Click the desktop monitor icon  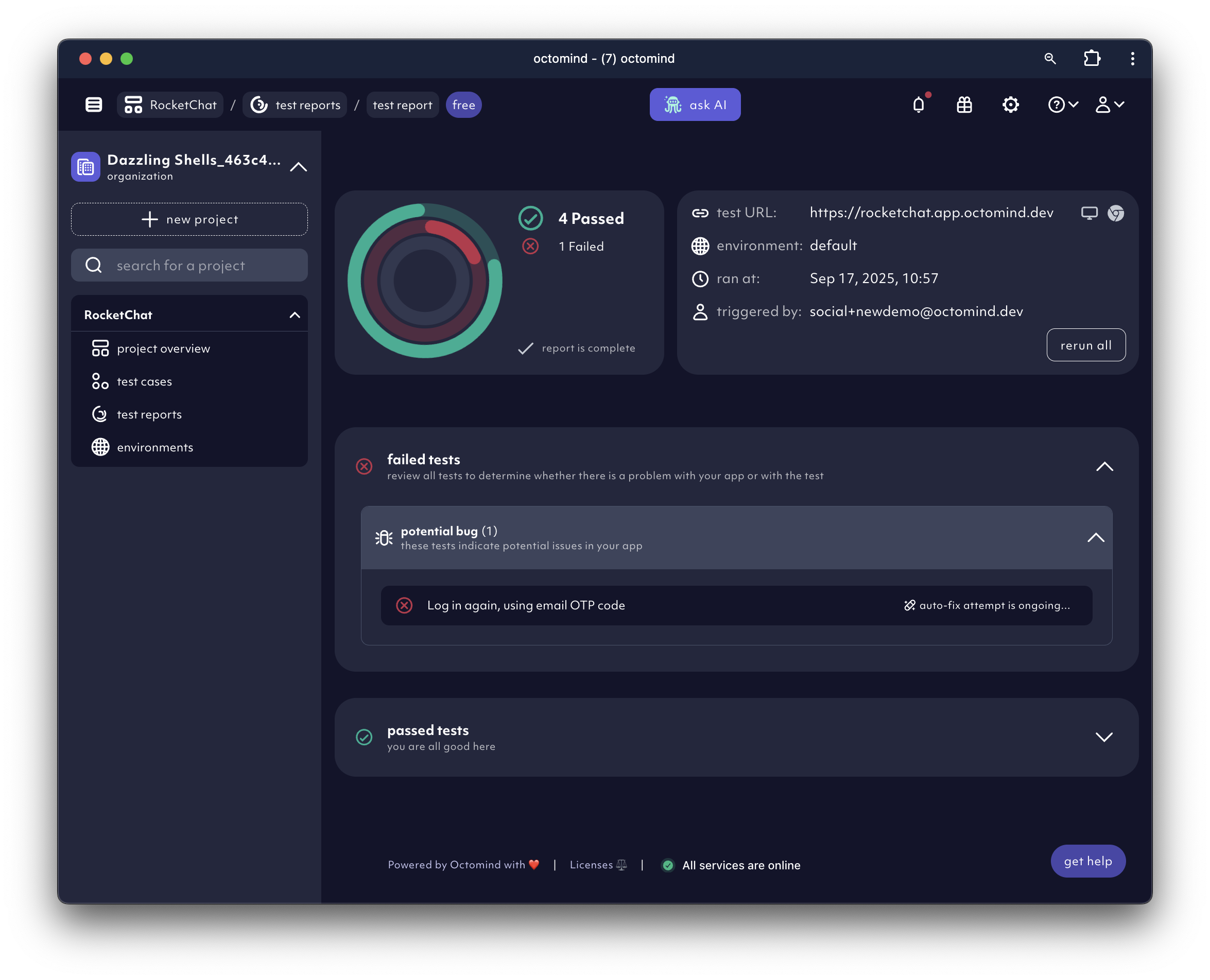1090,213
